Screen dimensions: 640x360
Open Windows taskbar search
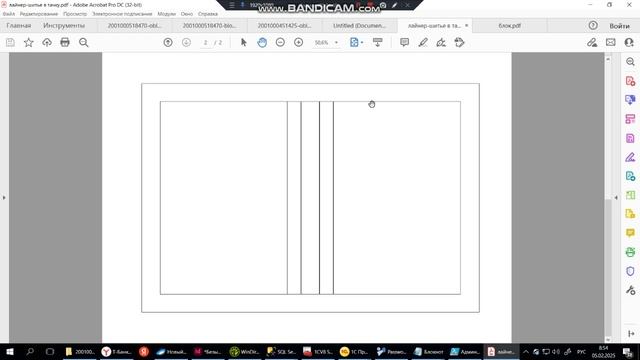coord(30,351)
